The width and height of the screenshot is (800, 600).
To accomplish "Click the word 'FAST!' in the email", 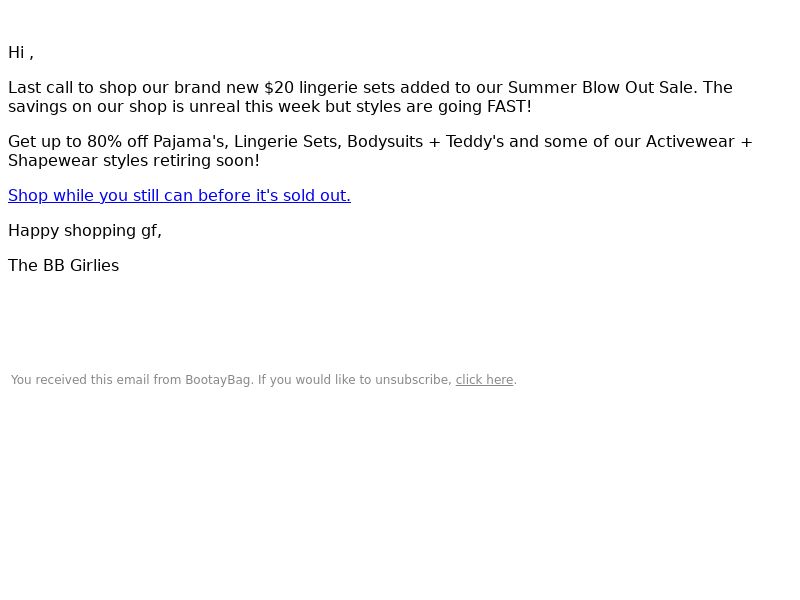I will (509, 107).
